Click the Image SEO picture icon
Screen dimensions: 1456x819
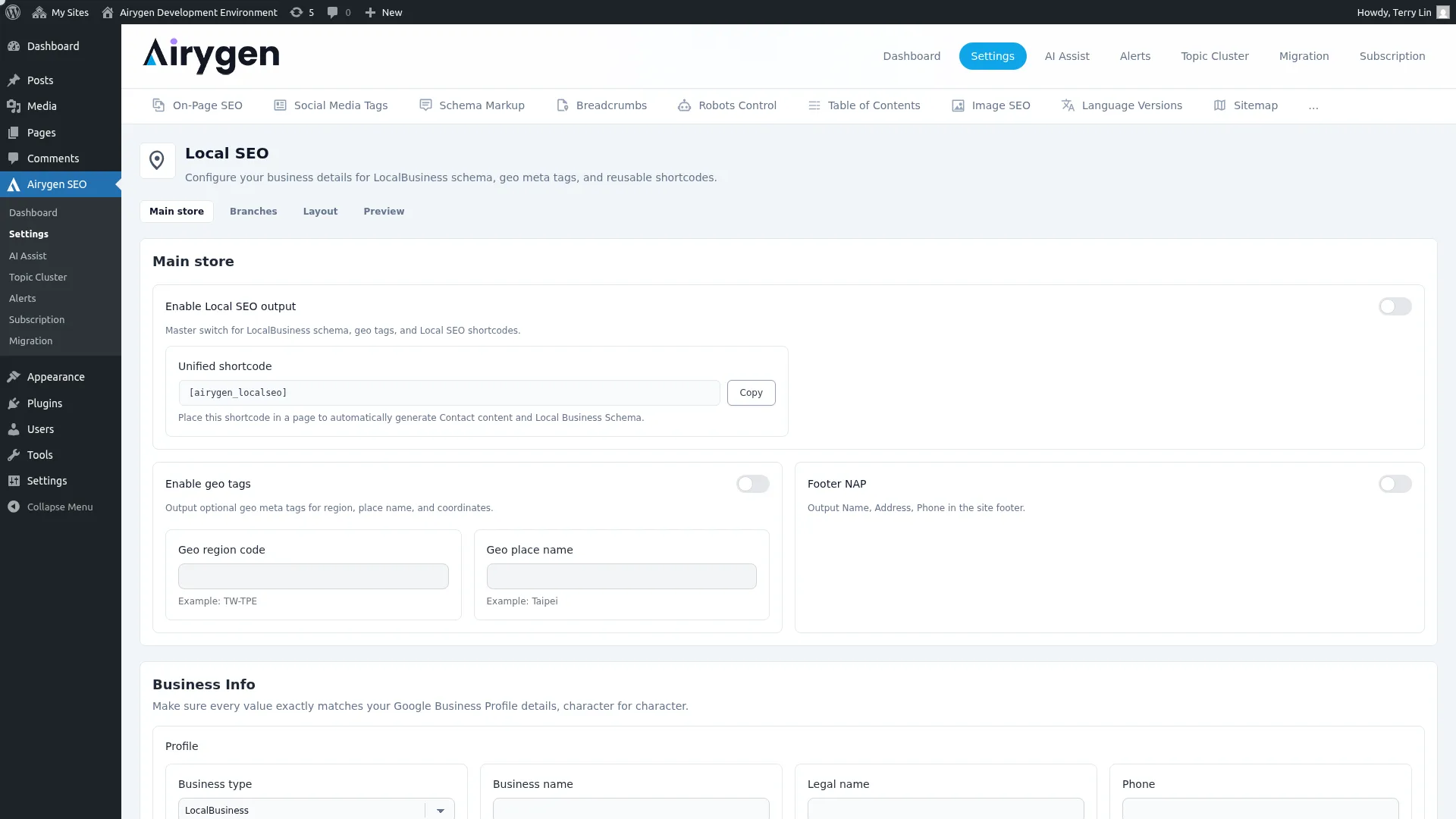coord(958,105)
